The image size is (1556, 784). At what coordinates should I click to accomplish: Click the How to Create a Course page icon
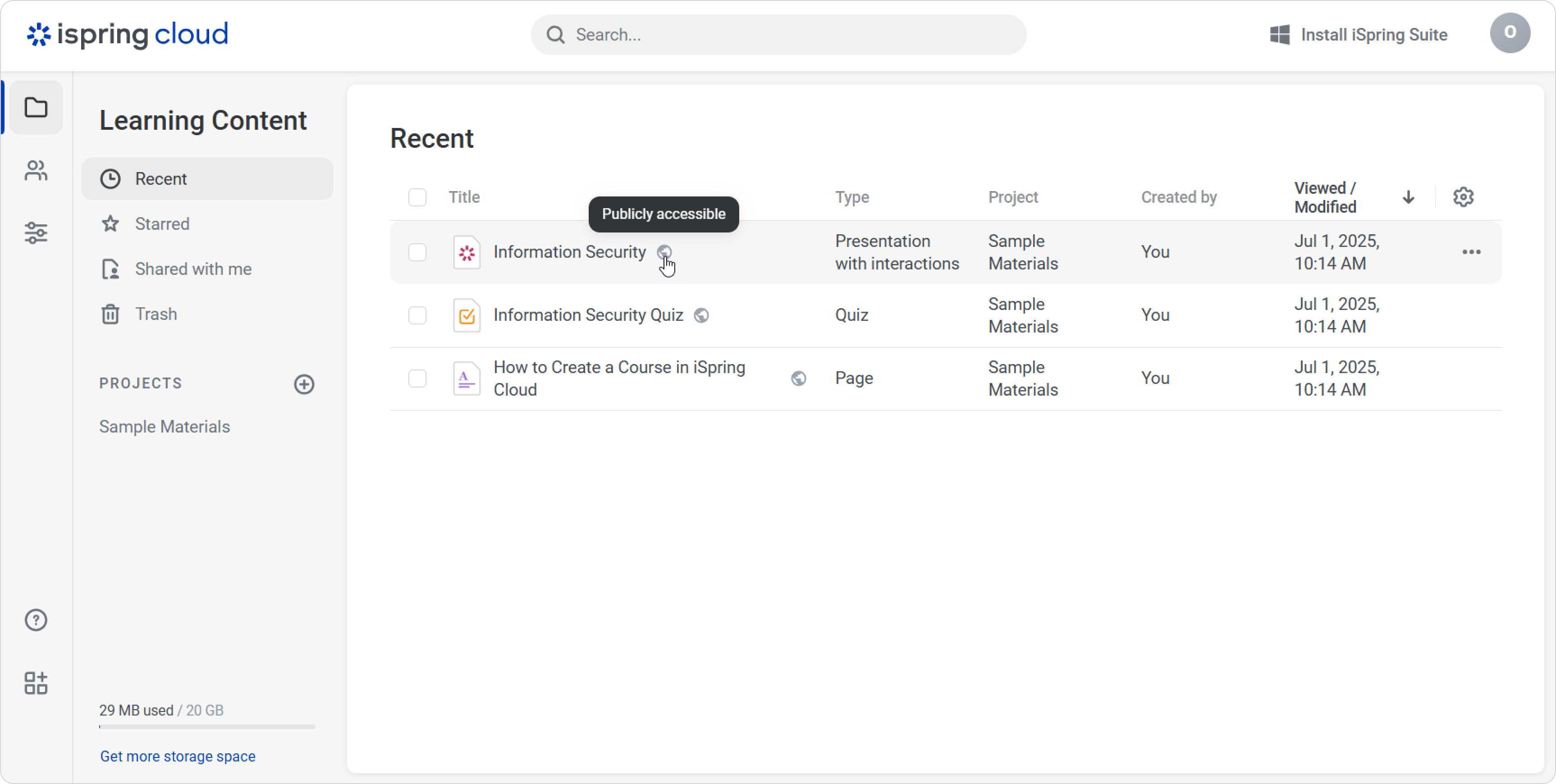click(467, 378)
